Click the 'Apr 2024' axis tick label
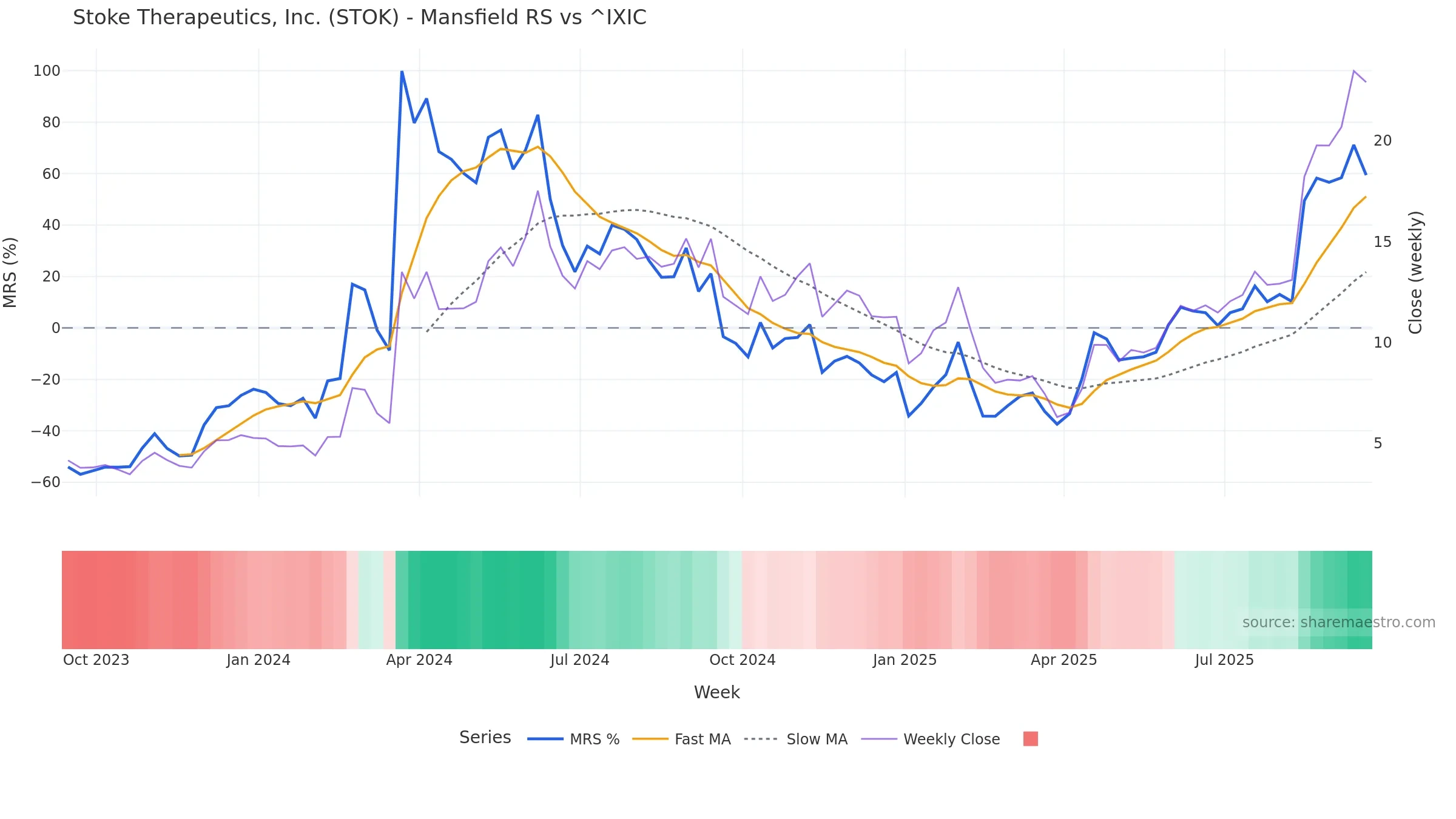The width and height of the screenshot is (1456, 819). [x=419, y=660]
